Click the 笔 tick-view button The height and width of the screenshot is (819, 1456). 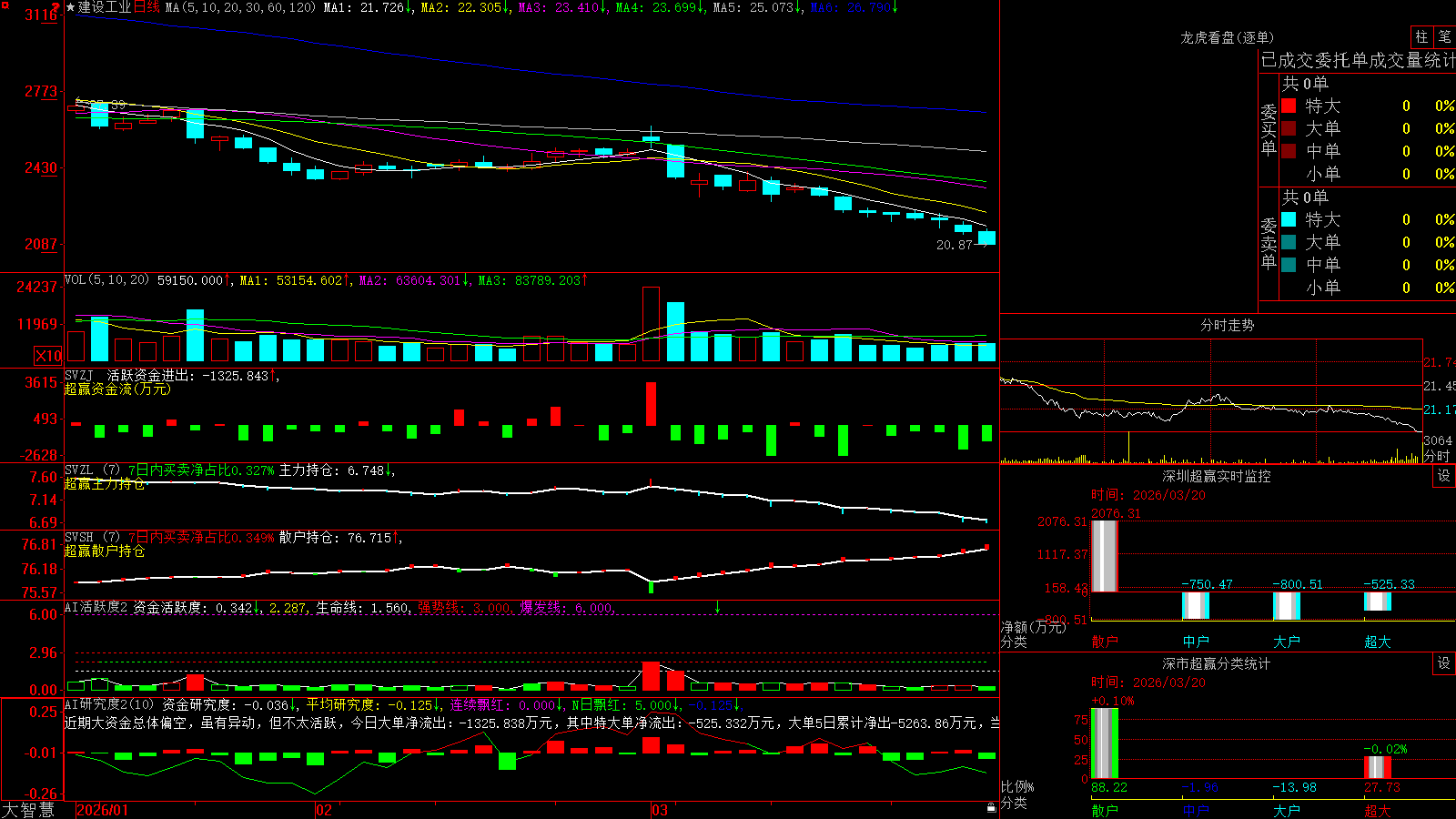point(1445,37)
